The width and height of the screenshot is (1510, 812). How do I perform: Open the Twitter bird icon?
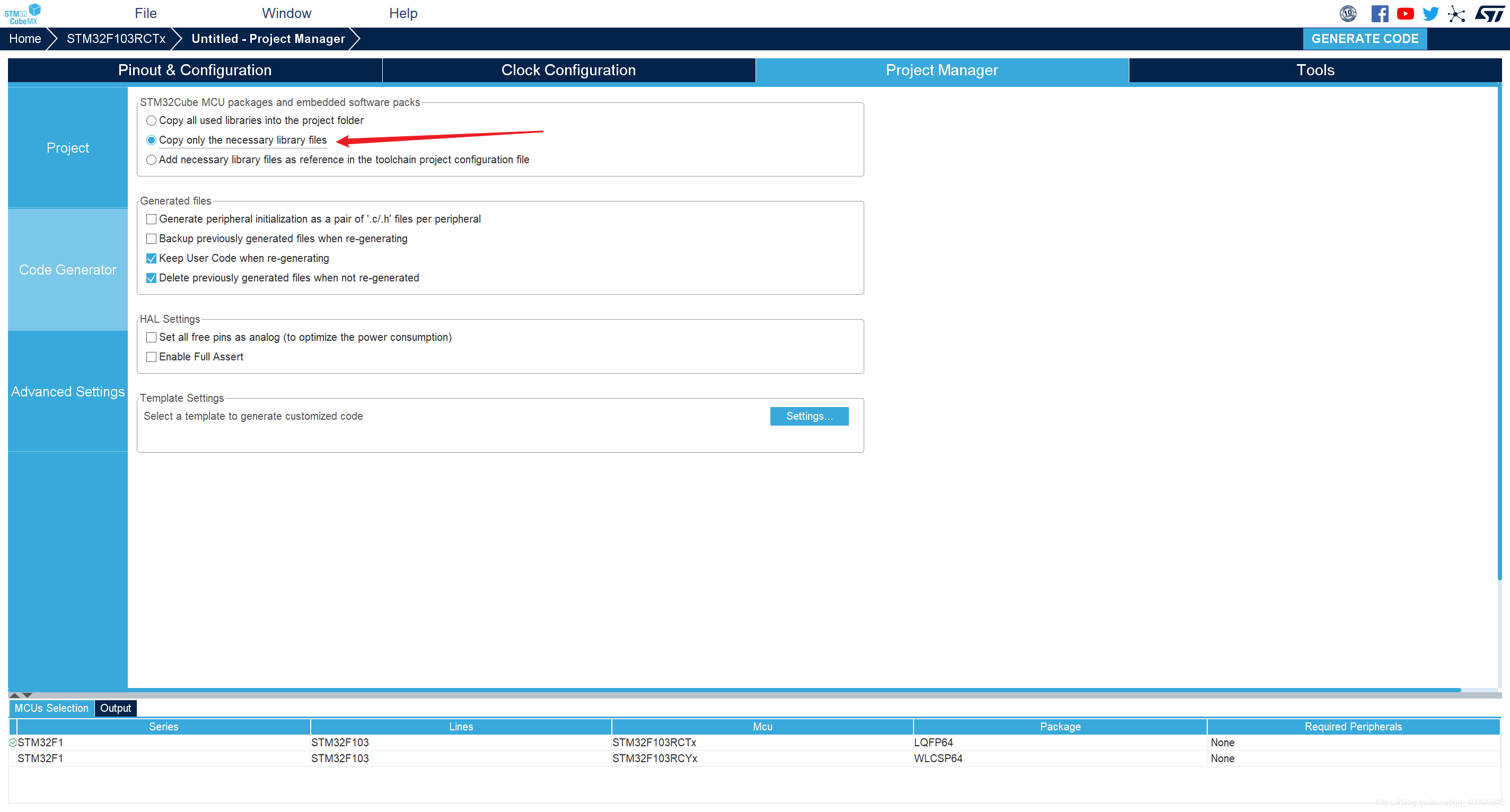(x=1430, y=13)
